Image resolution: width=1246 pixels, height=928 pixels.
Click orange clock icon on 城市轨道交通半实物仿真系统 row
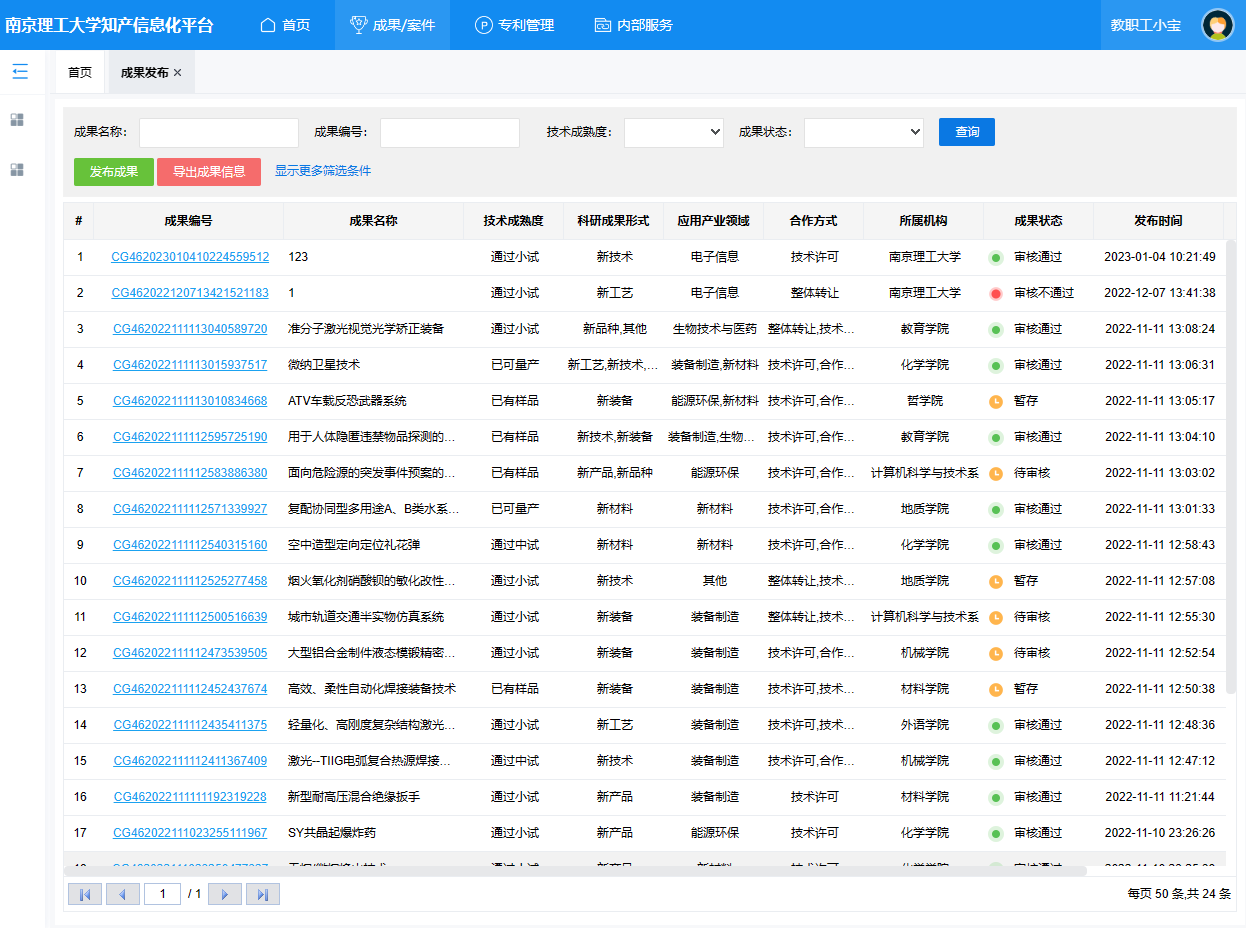pyautogui.click(x=996, y=618)
